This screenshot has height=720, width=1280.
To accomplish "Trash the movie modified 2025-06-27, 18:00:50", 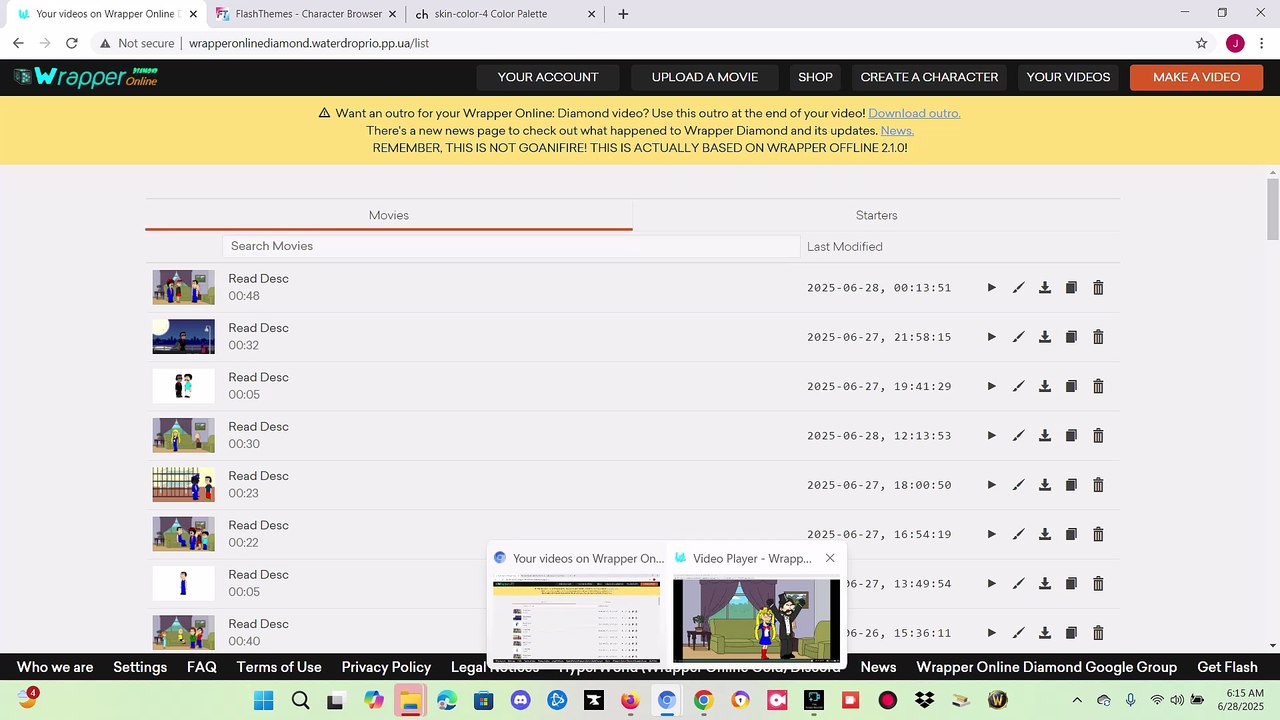I will [x=1098, y=485].
